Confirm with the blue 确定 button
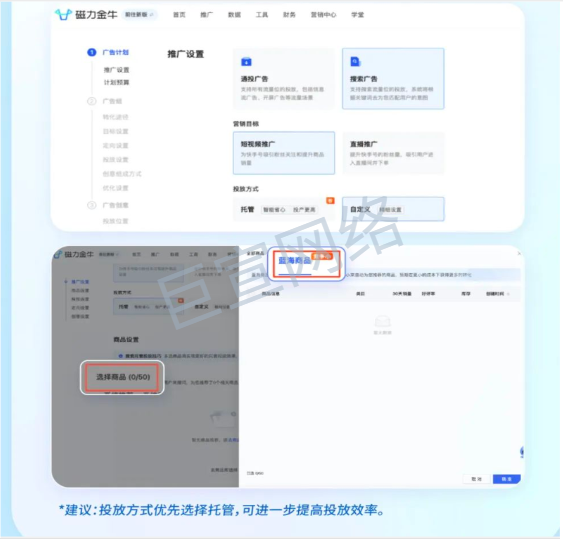Screen dimensions: 563x540 pyautogui.click(x=506, y=479)
